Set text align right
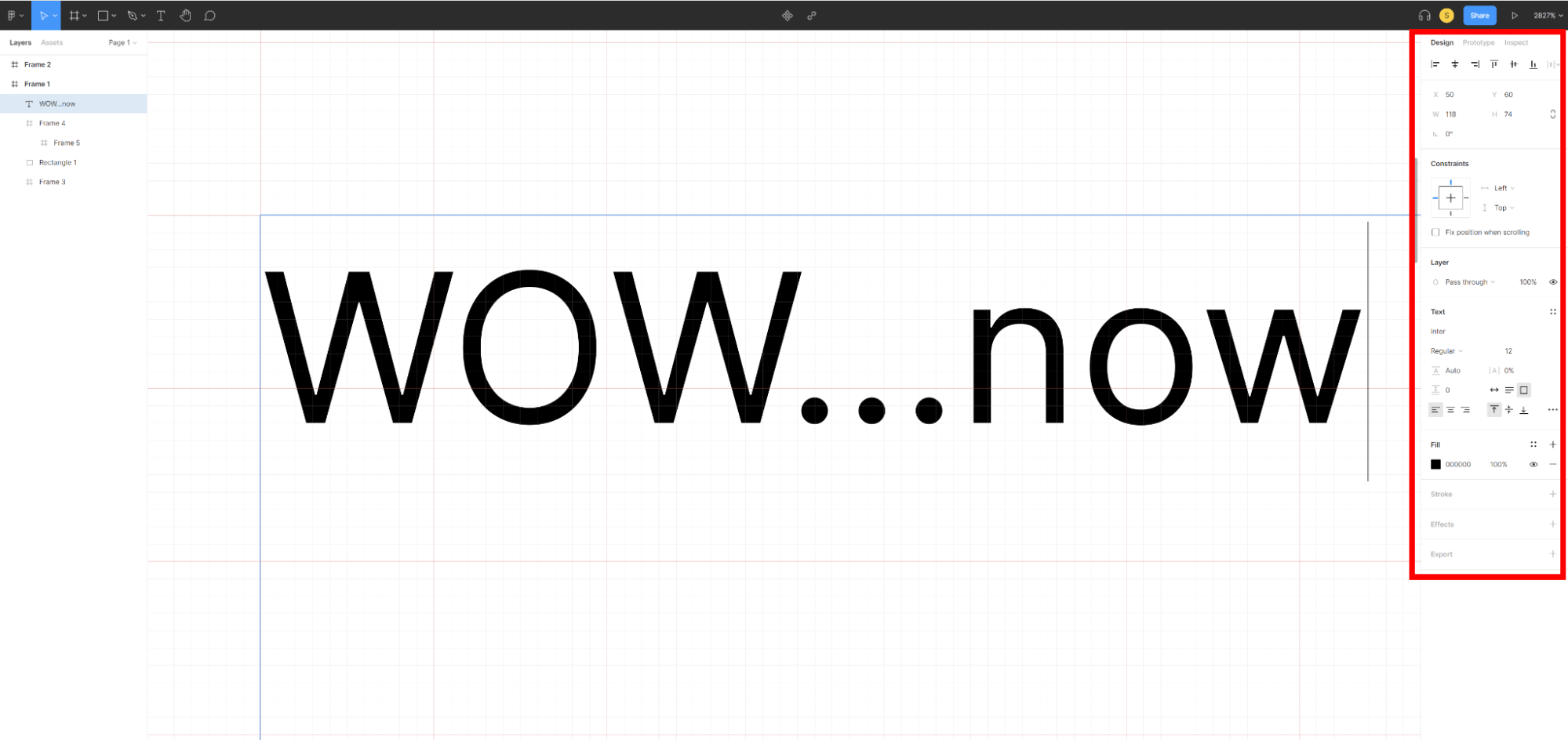1568x740 pixels. (x=1465, y=410)
